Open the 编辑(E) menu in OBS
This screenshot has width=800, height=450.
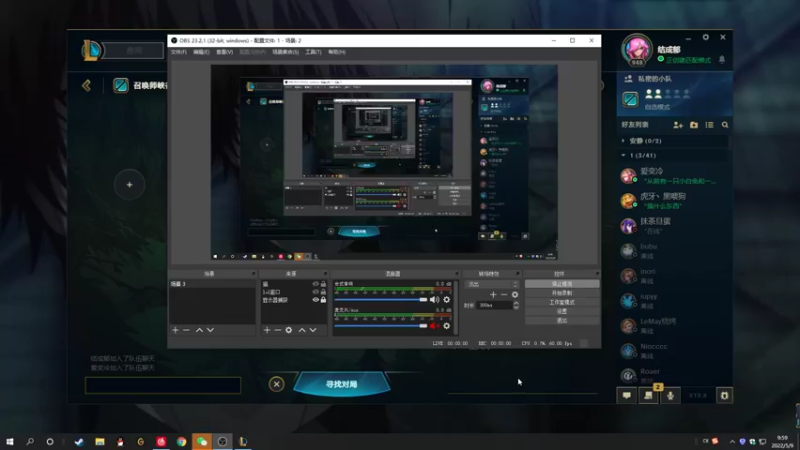point(201,52)
